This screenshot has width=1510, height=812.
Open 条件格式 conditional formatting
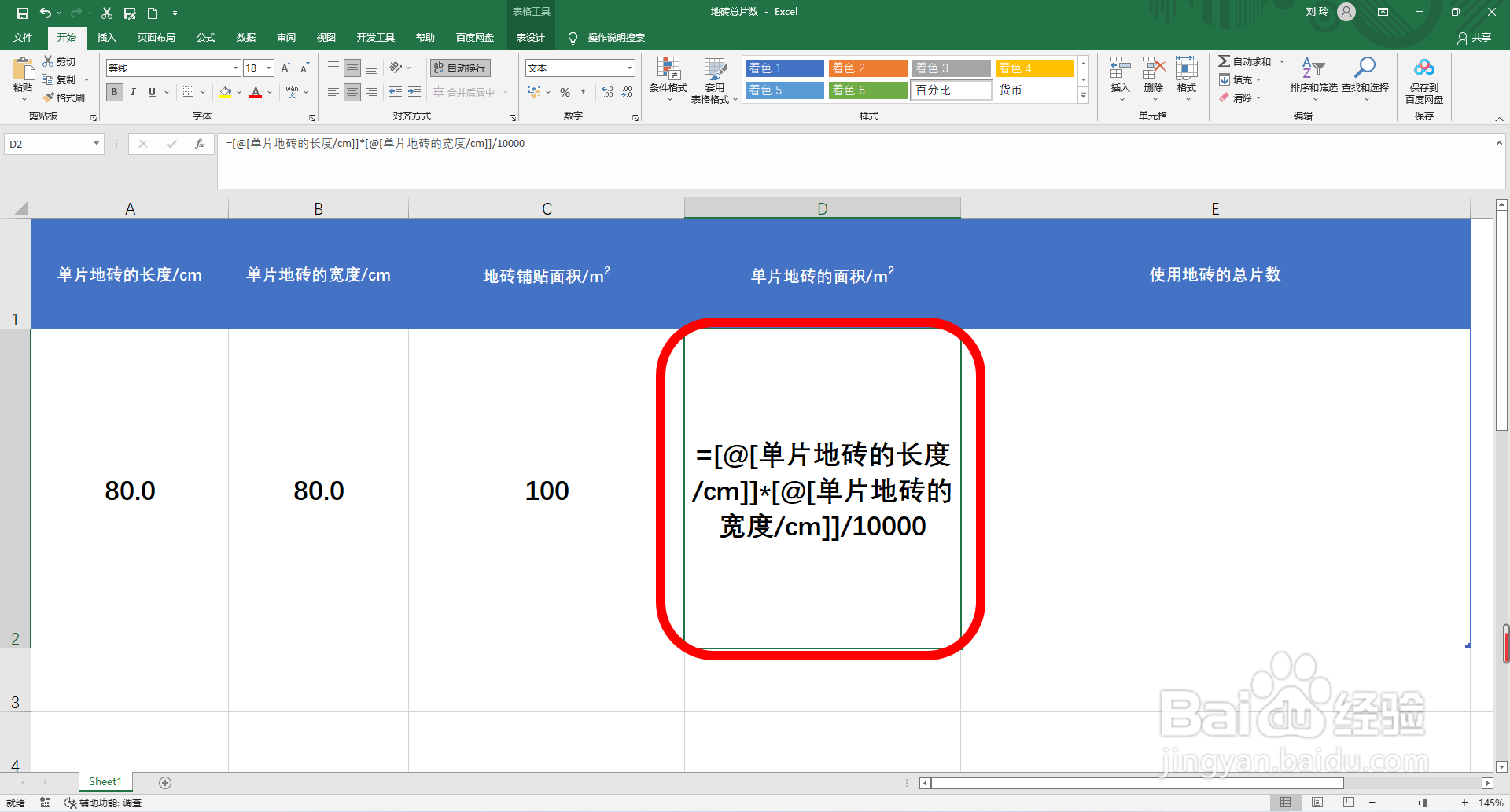(x=668, y=79)
